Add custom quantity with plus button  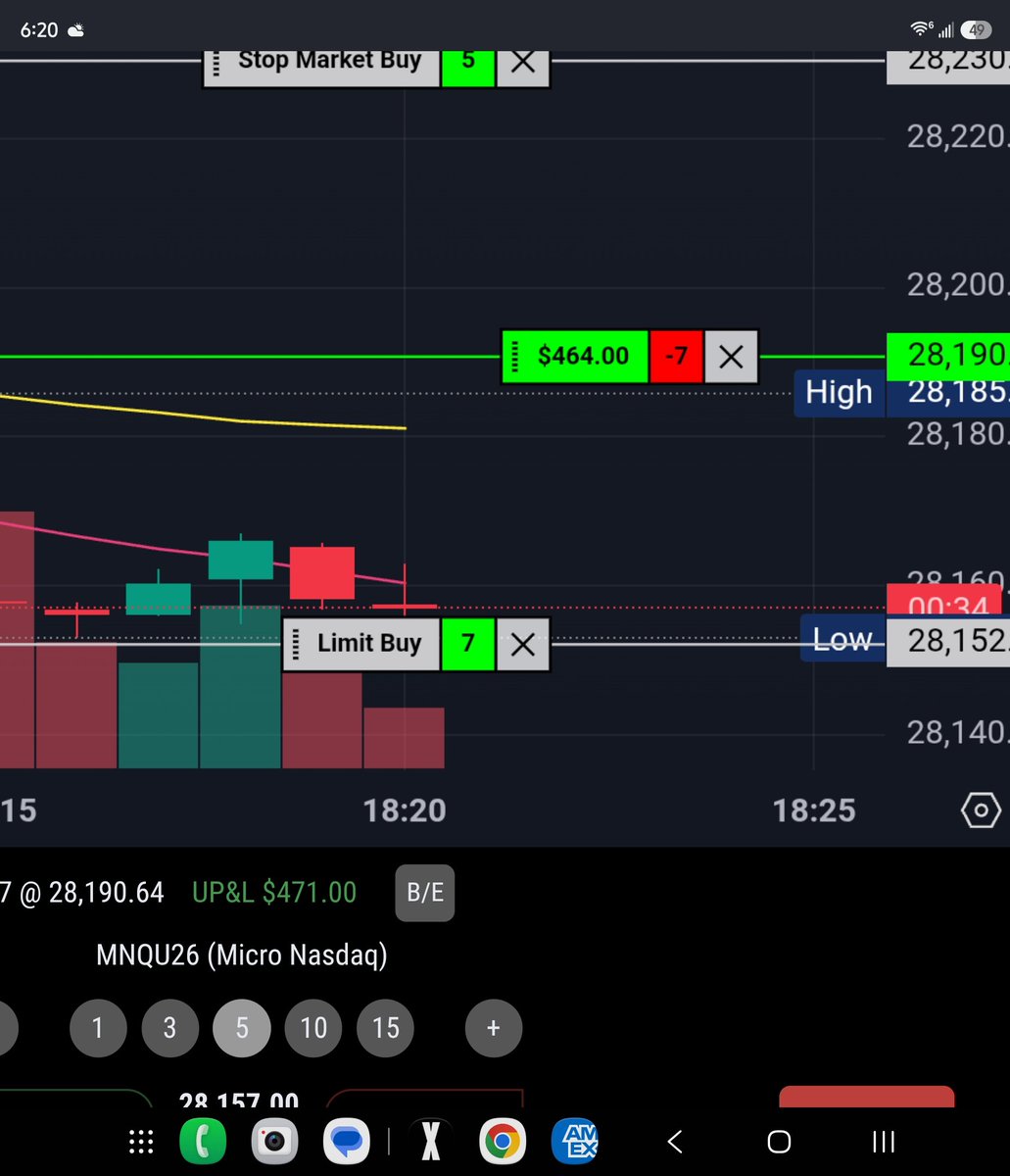[x=494, y=1028]
